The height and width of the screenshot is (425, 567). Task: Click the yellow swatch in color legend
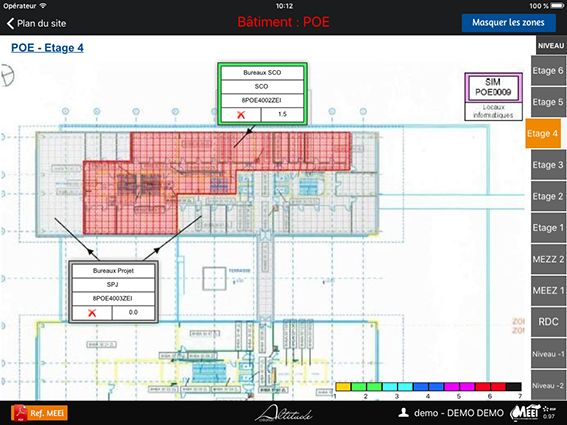[343, 387]
